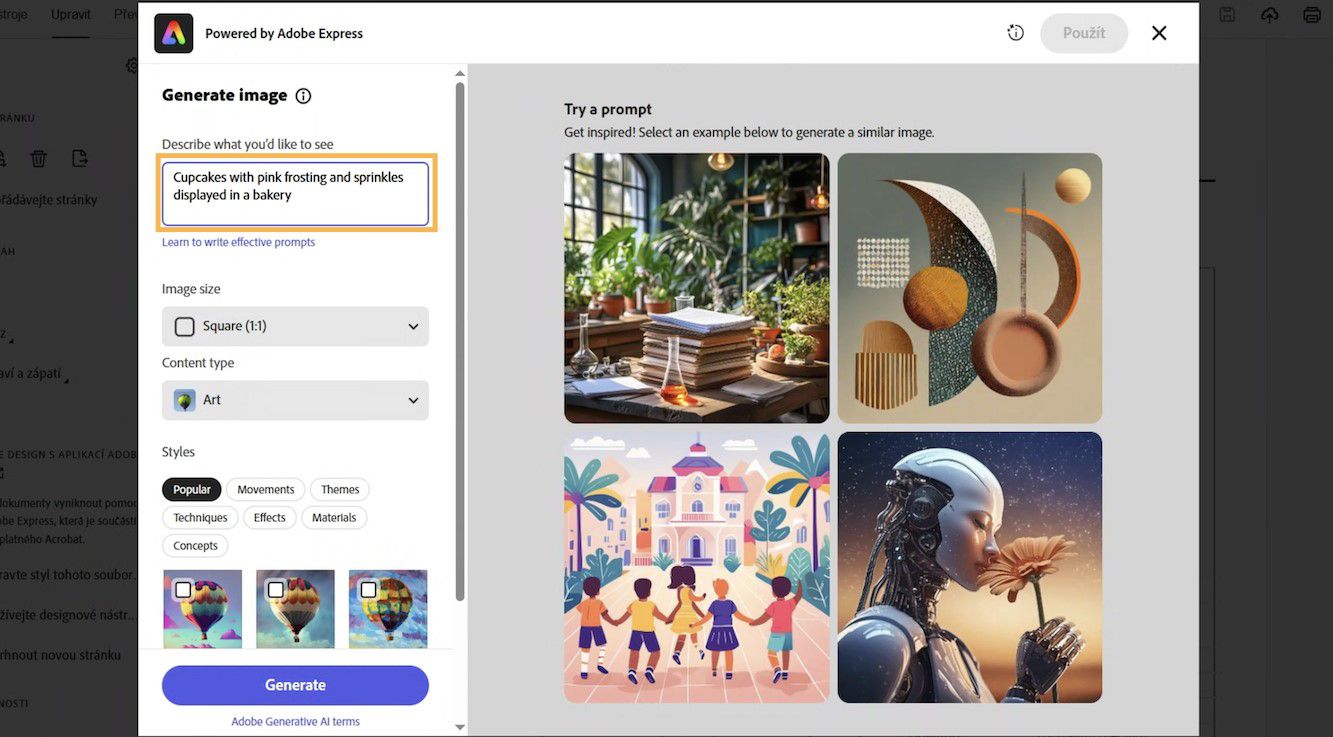Click the save icon in the top toolbar

click(x=1226, y=14)
